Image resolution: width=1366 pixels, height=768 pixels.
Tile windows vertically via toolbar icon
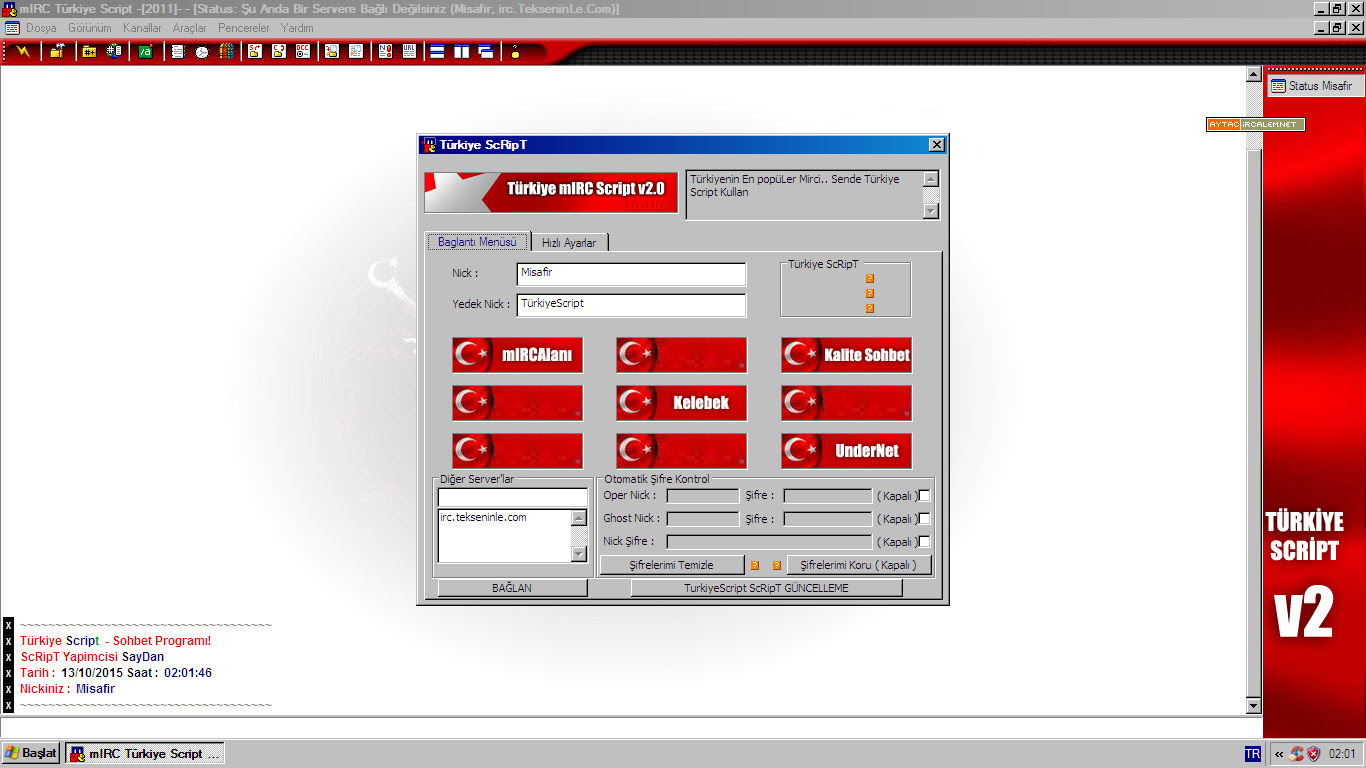click(x=461, y=51)
